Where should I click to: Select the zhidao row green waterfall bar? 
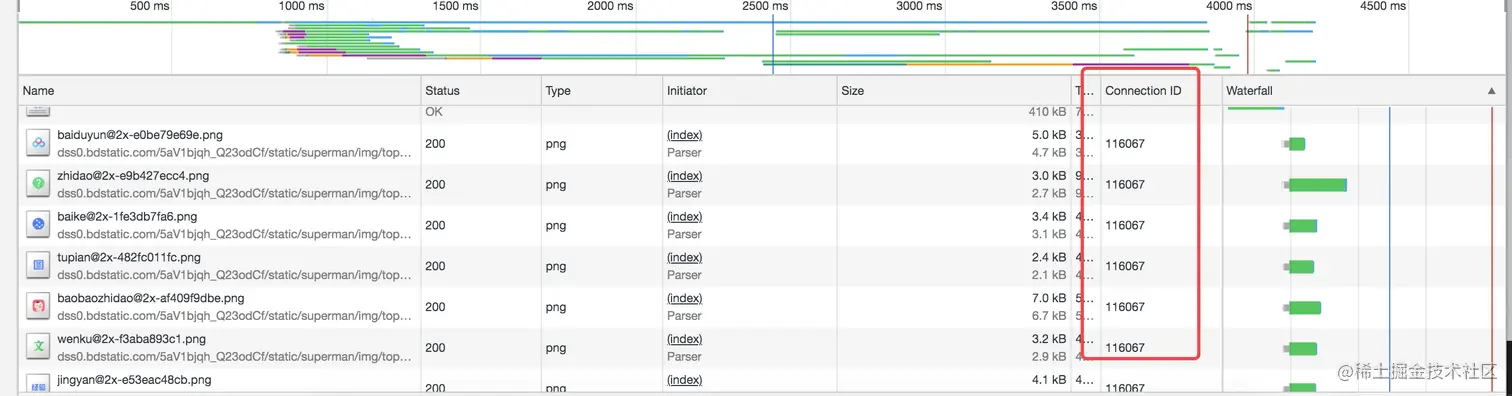click(1317, 185)
